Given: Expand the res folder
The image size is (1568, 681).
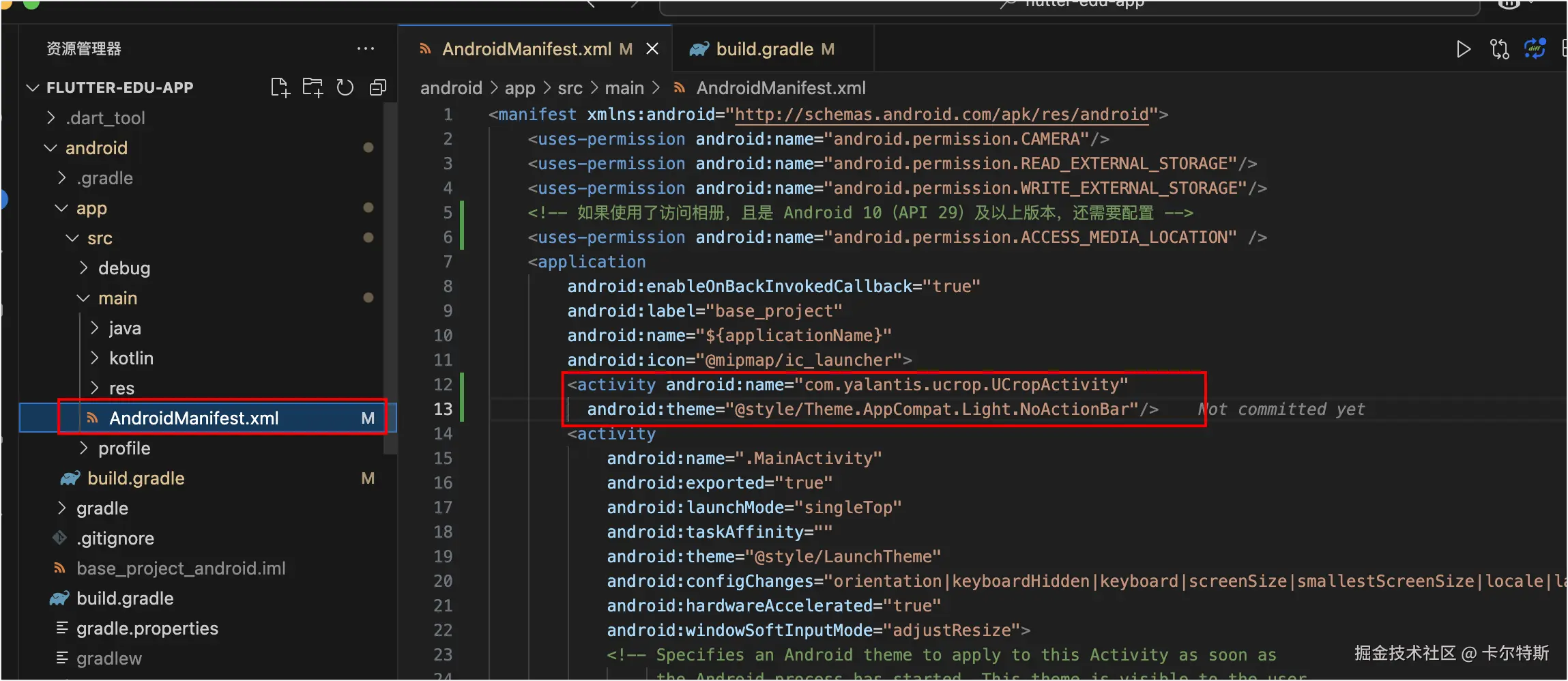Looking at the screenshot, I should [94, 388].
